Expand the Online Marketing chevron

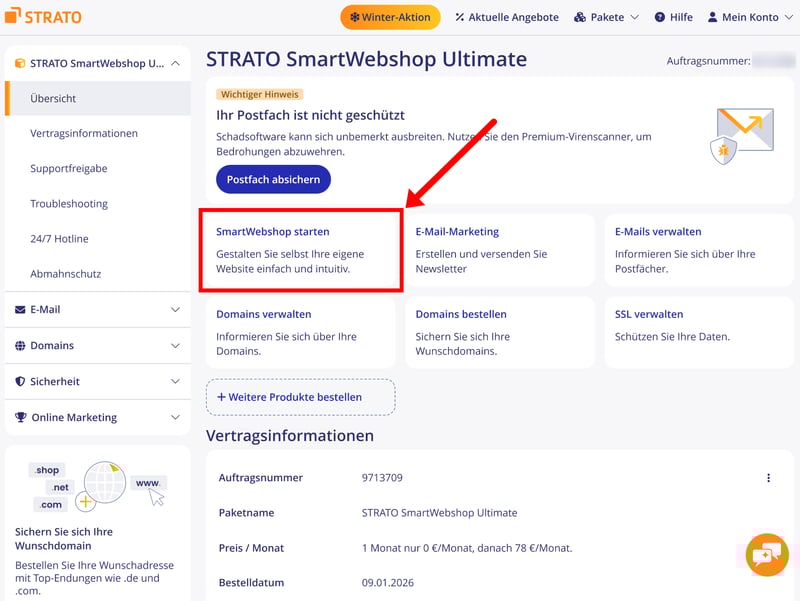[x=176, y=418]
